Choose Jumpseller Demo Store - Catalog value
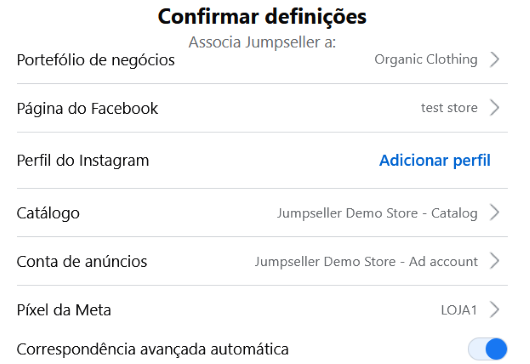Image resolution: width=530 pixels, height=364 pixels. click(x=377, y=213)
